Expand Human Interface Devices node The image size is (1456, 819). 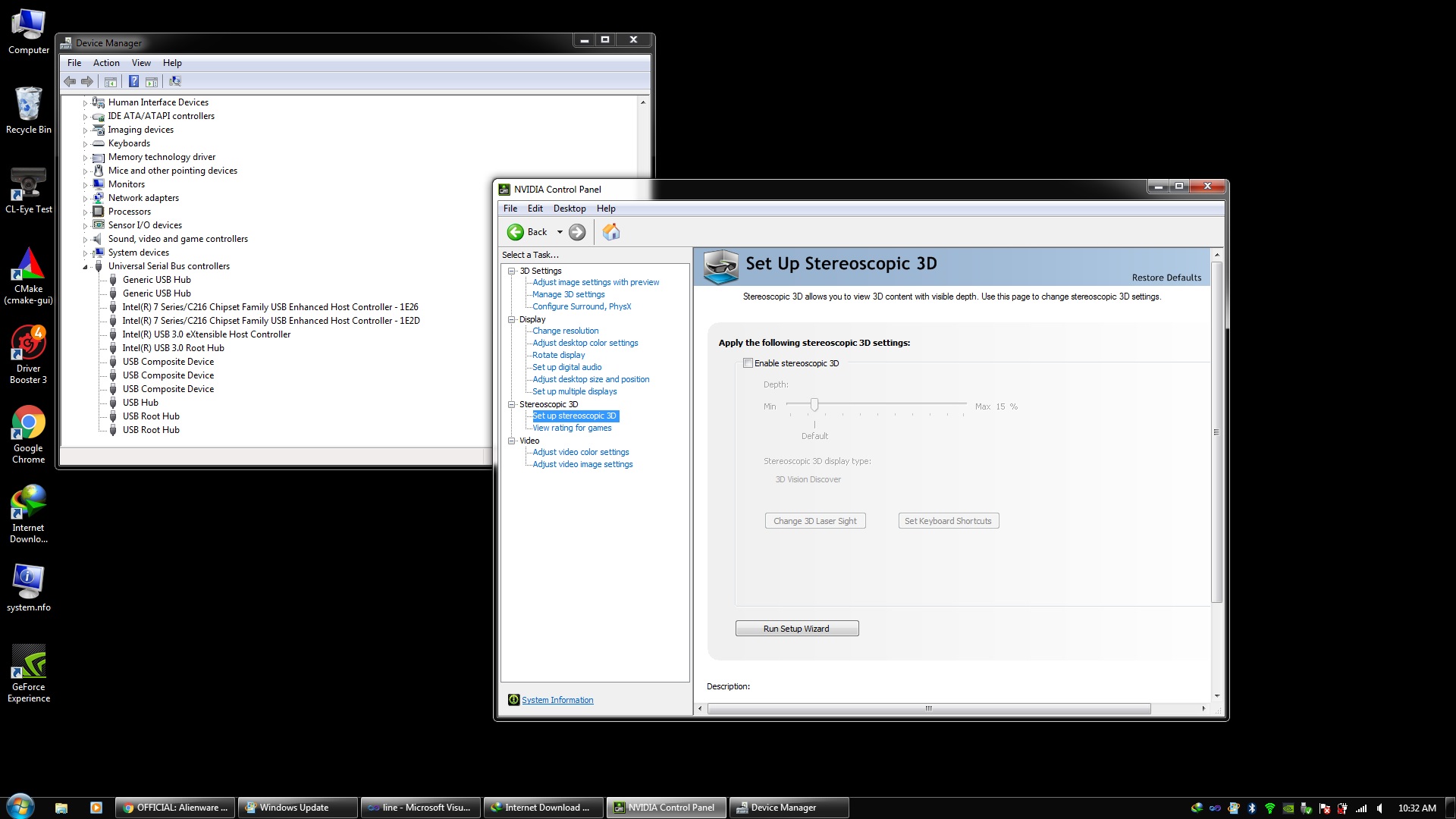85,103
